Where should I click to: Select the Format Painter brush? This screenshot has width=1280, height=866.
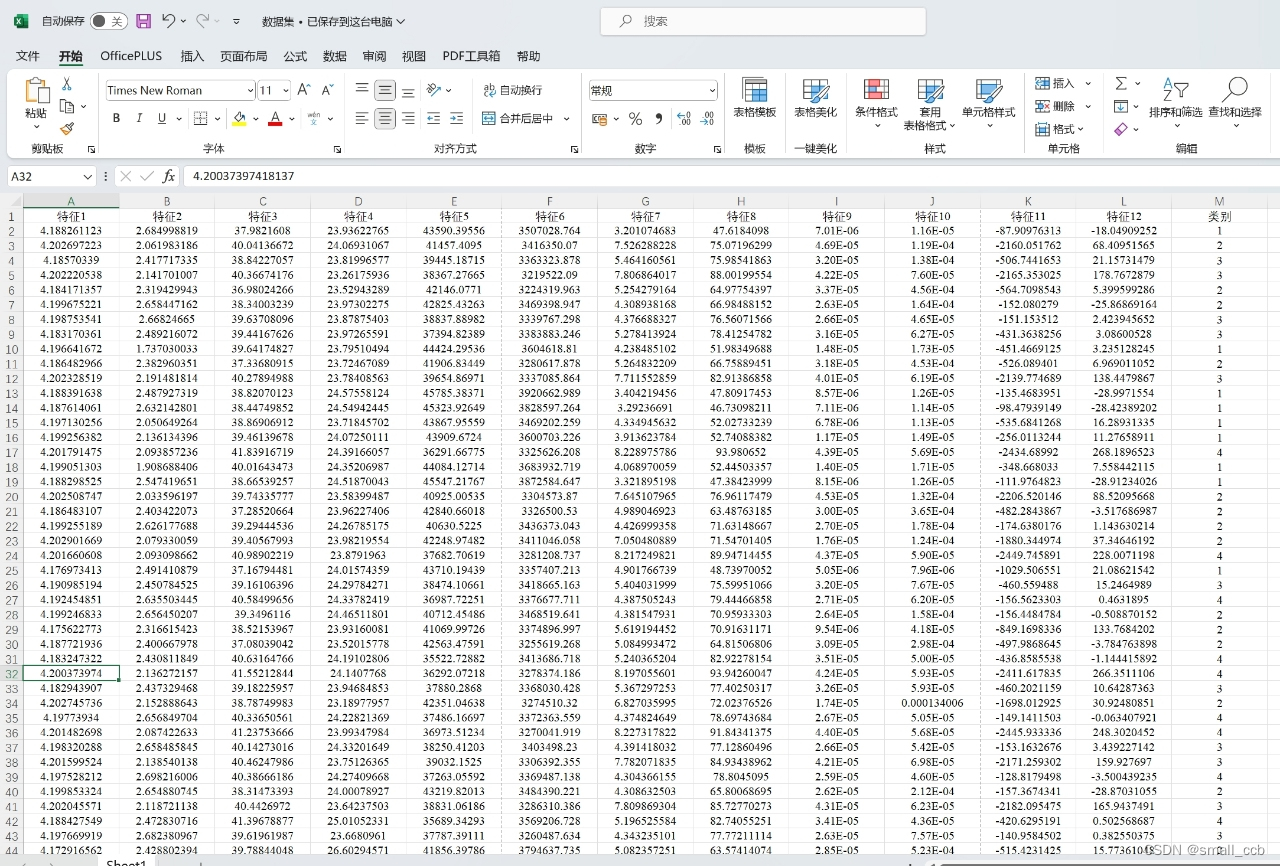click(67, 128)
